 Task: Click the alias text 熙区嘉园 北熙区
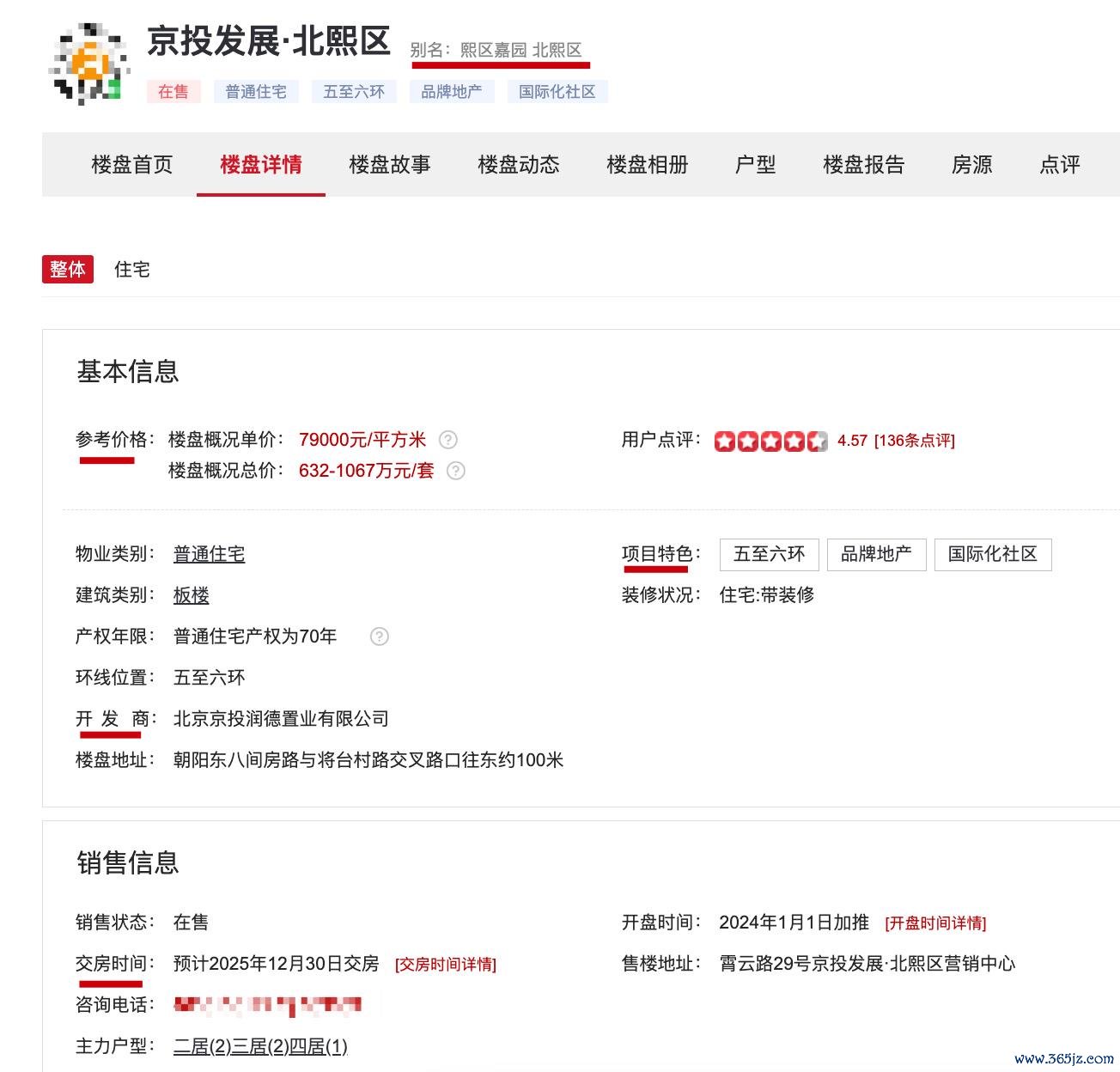coord(521,50)
